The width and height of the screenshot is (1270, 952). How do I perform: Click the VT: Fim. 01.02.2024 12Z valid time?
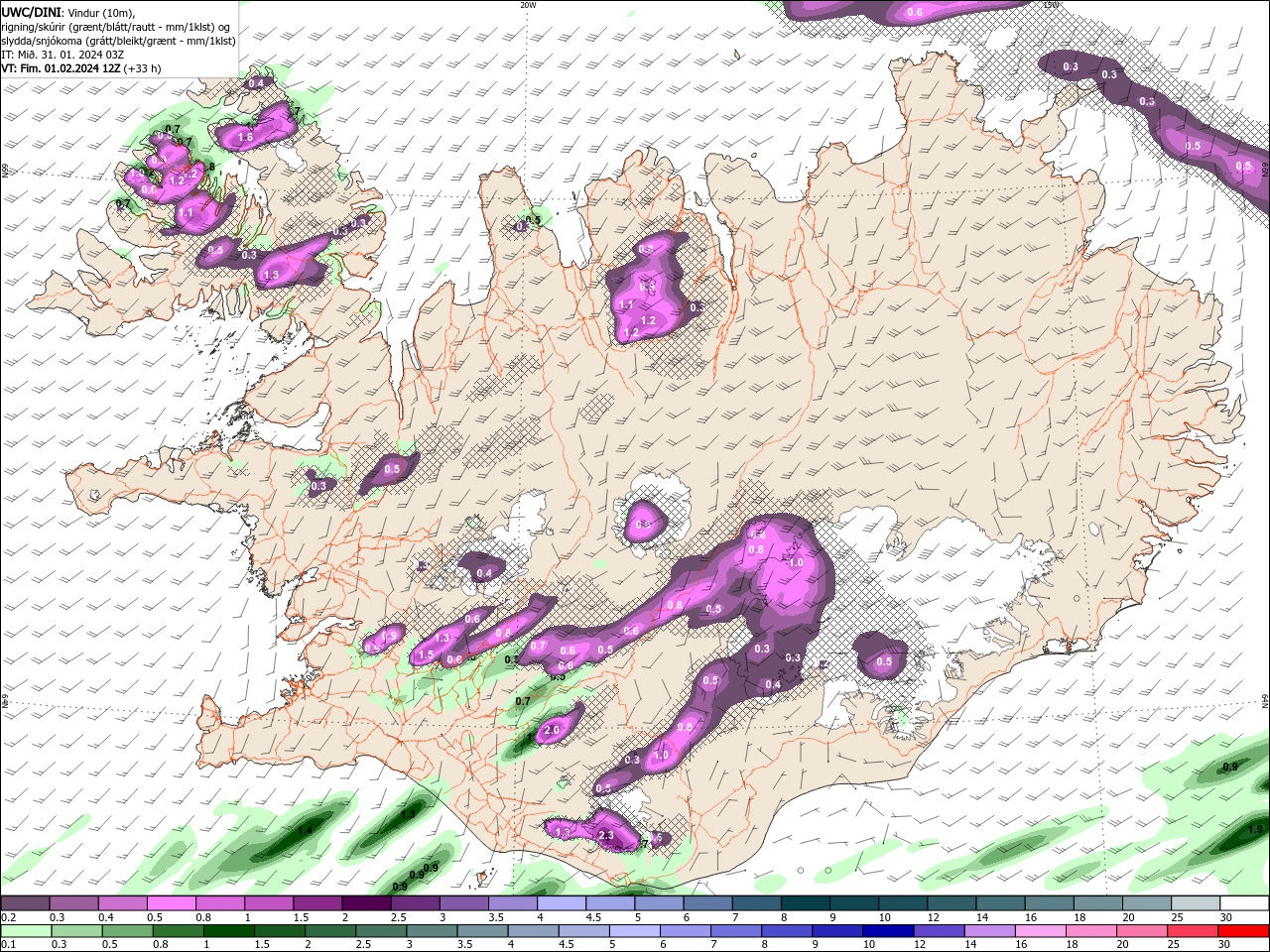pyautogui.click(x=61, y=68)
